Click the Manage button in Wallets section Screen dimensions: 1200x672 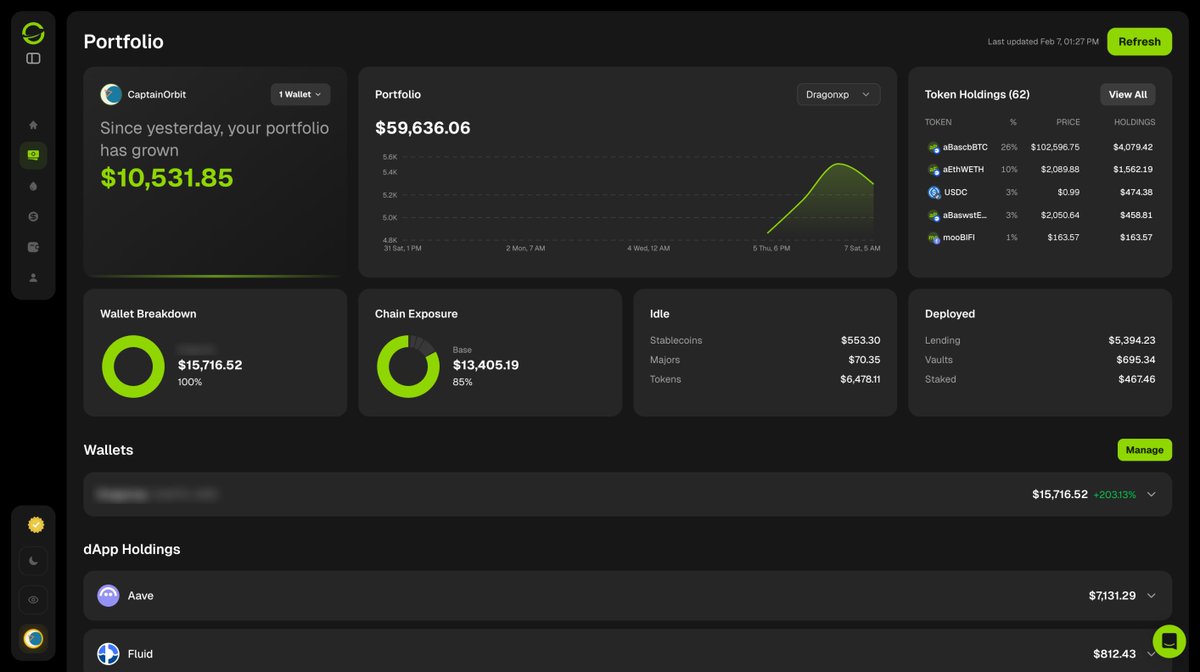click(x=1144, y=450)
